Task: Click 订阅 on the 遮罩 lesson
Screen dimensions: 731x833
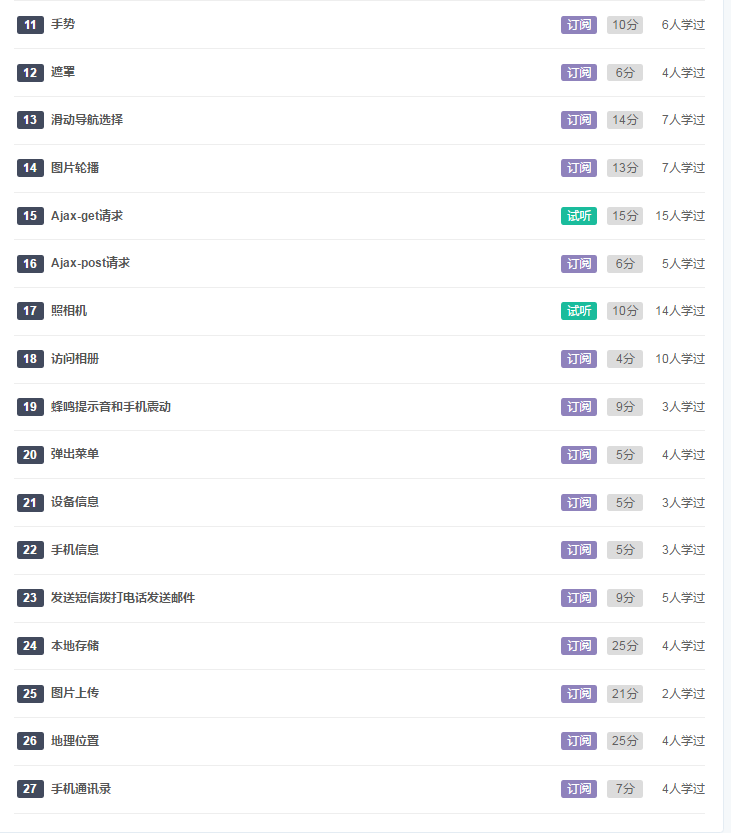Action: (579, 73)
